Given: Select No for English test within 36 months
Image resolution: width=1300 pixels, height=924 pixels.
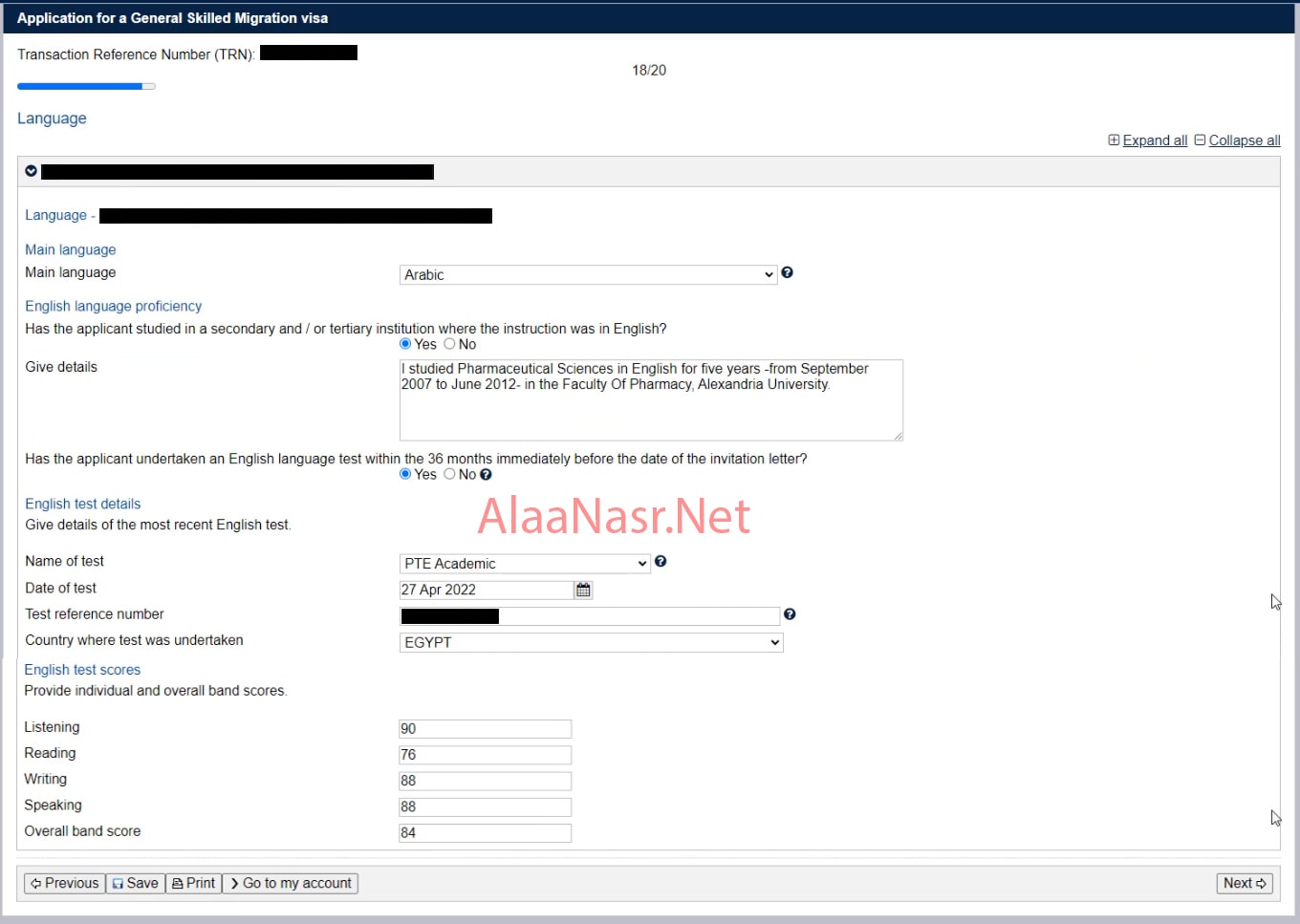Looking at the screenshot, I should pyautogui.click(x=449, y=475).
